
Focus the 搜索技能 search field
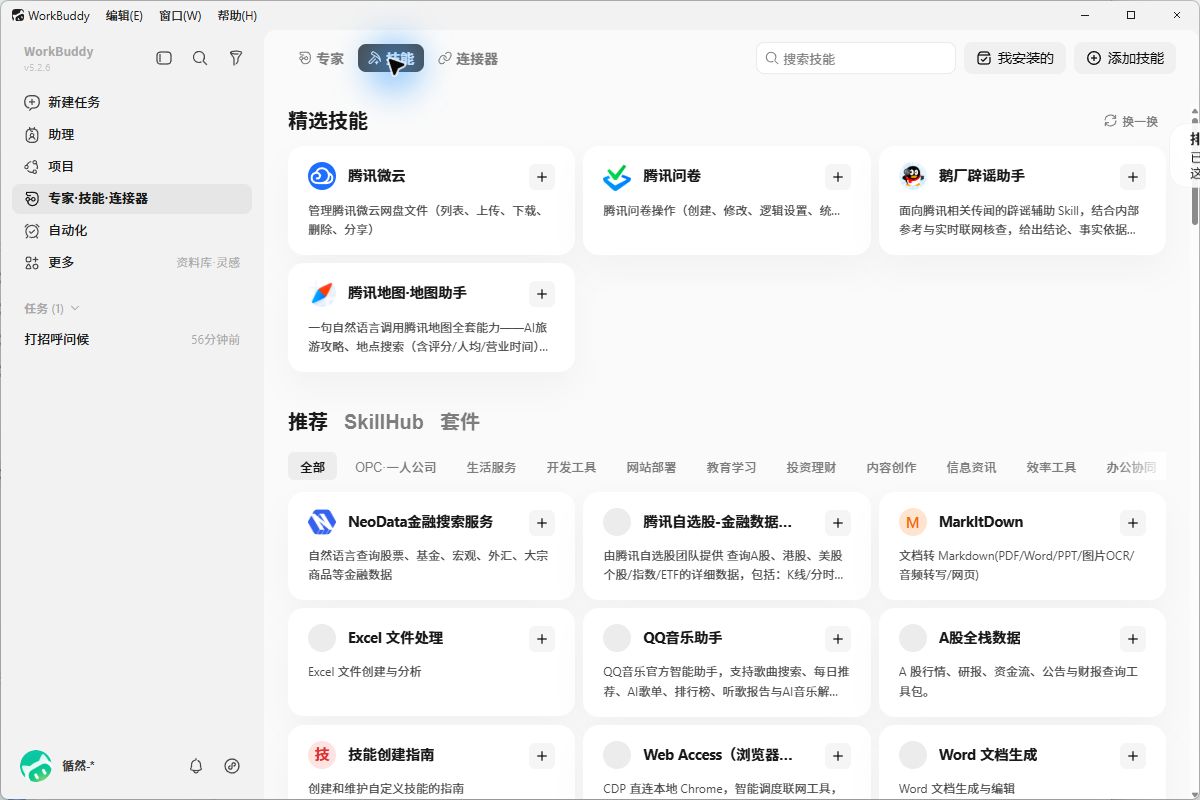[x=856, y=58]
